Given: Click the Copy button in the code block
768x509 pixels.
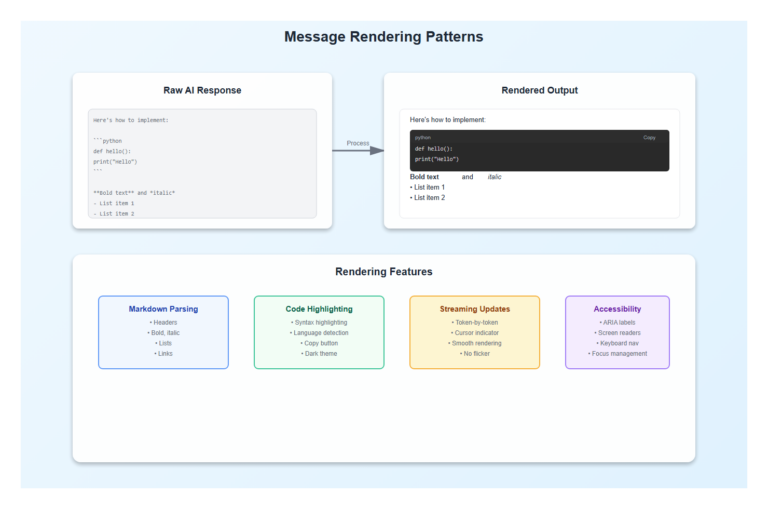Looking at the screenshot, I should (649, 138).
